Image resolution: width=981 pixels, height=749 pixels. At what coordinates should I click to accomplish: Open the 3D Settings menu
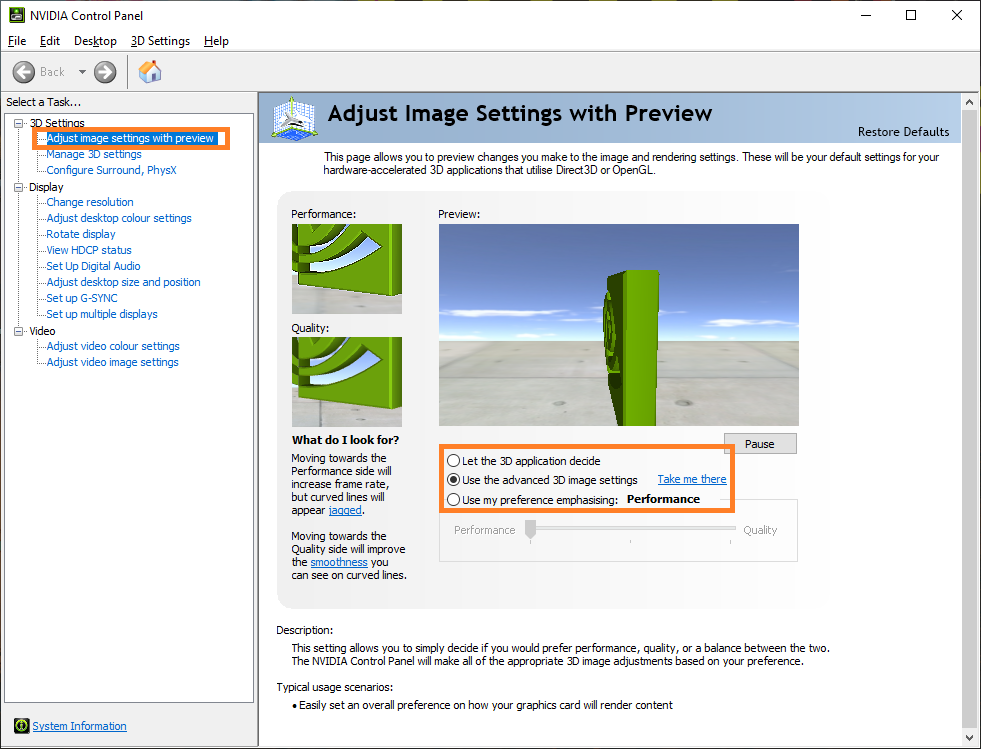click(160, 41)
